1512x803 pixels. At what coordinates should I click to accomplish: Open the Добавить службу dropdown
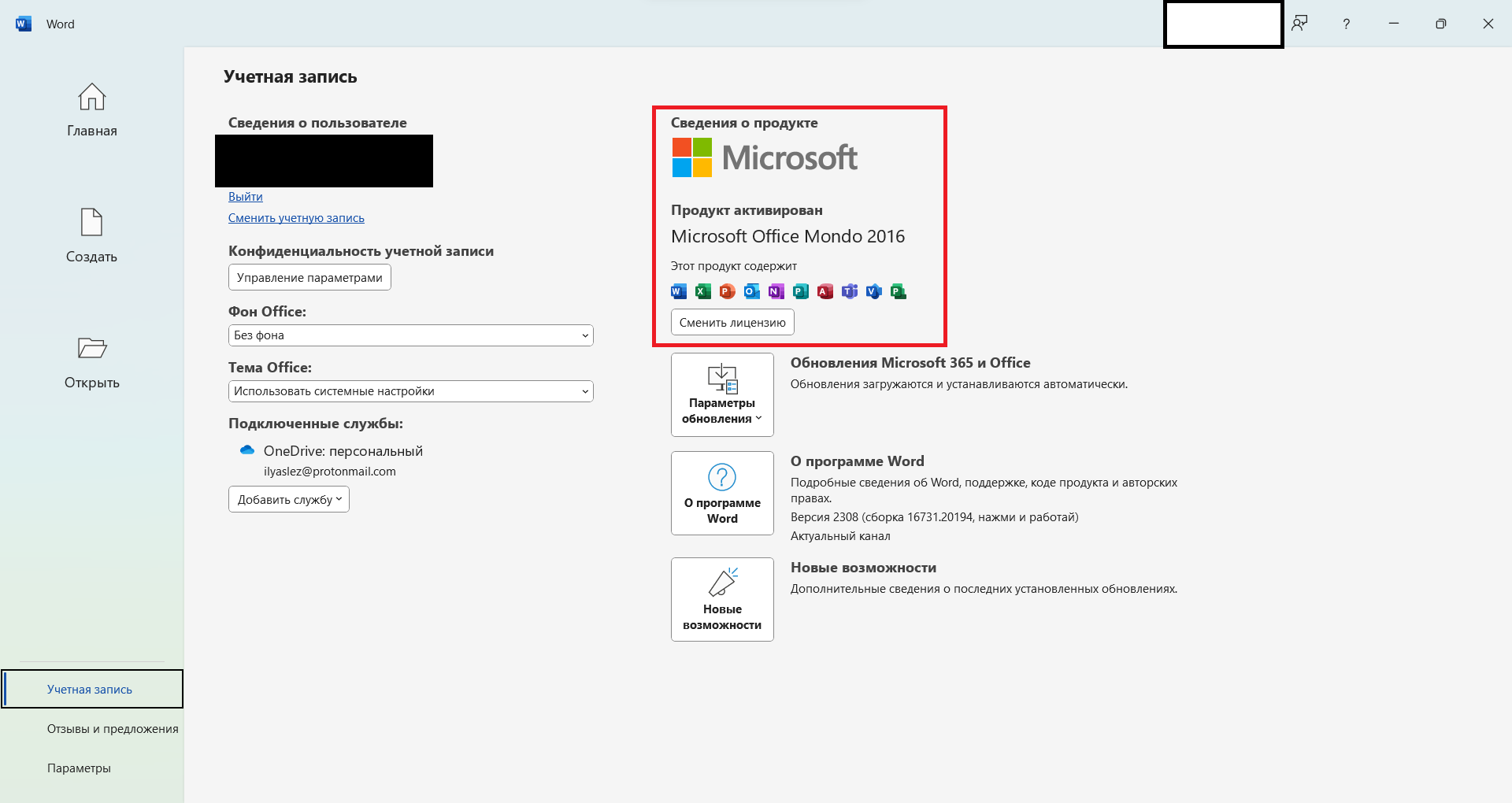tap(289, 499)
